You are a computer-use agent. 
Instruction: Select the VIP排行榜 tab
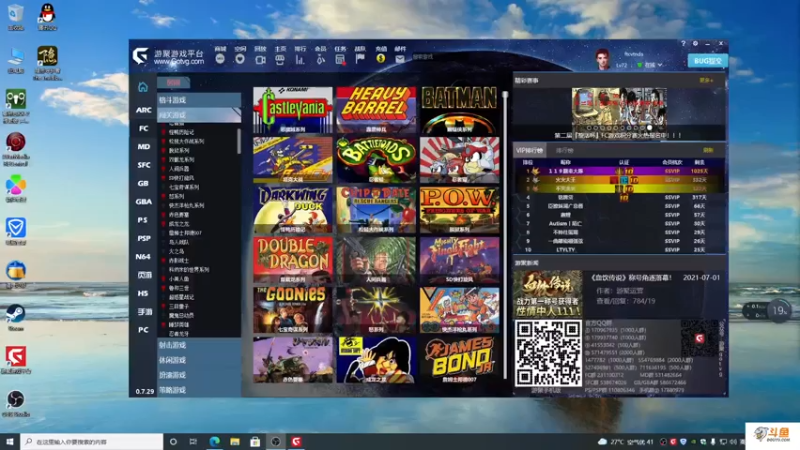pos(529,151)
